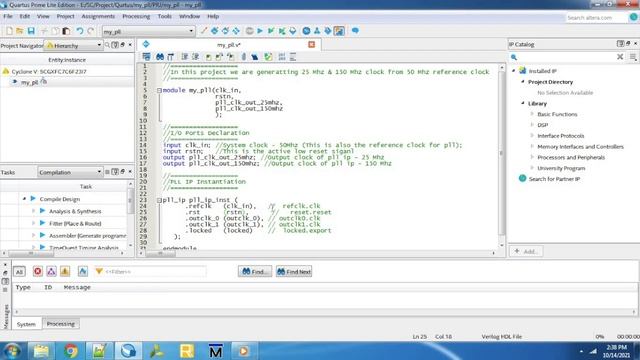Screen dimensions: 640x360
Task: Click the New file icon
Action: coord(9,31)
